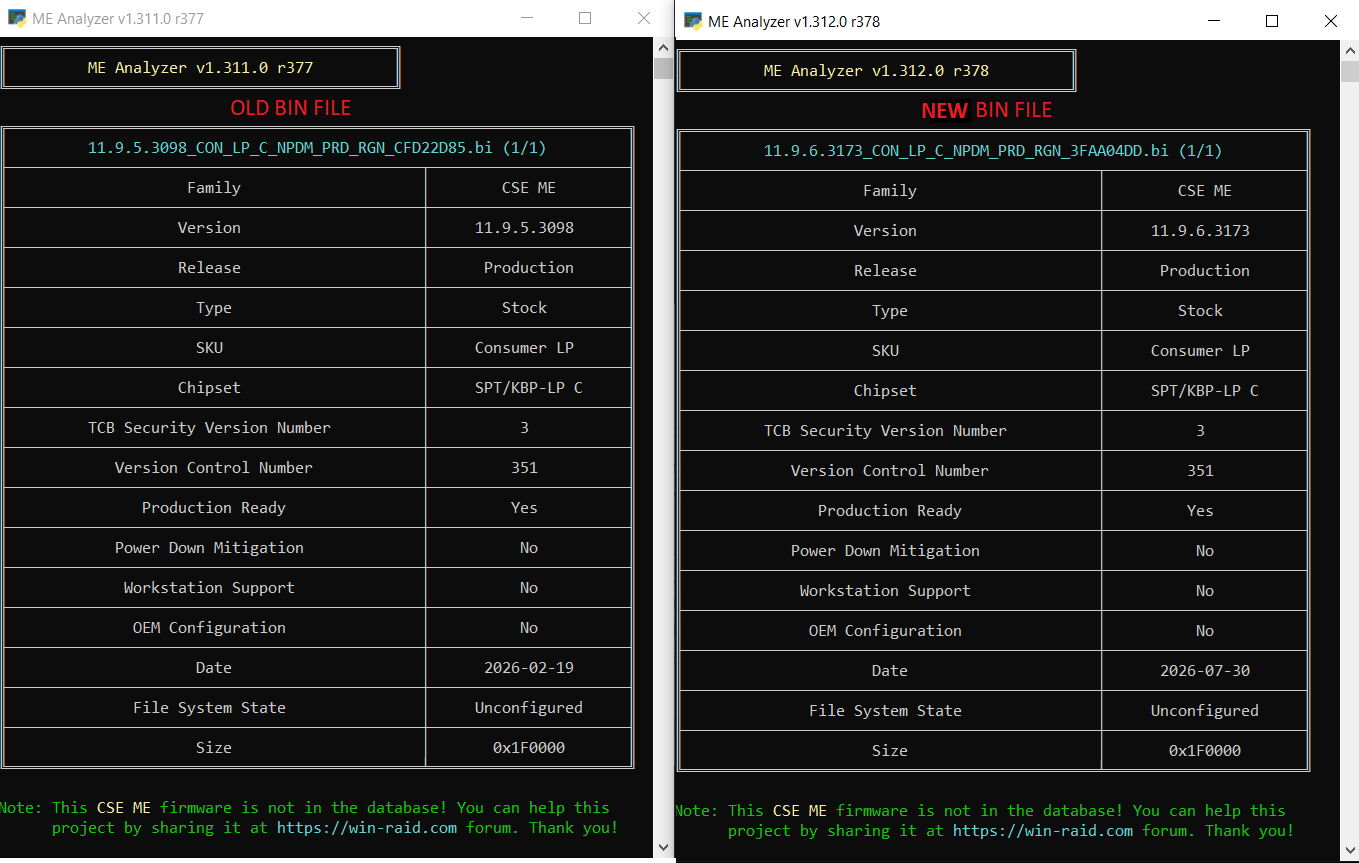The width and height of the screenshot is (1359, 863).
Task: Open the win-raid.com link in right window
Action: (x=1043, y=830)
